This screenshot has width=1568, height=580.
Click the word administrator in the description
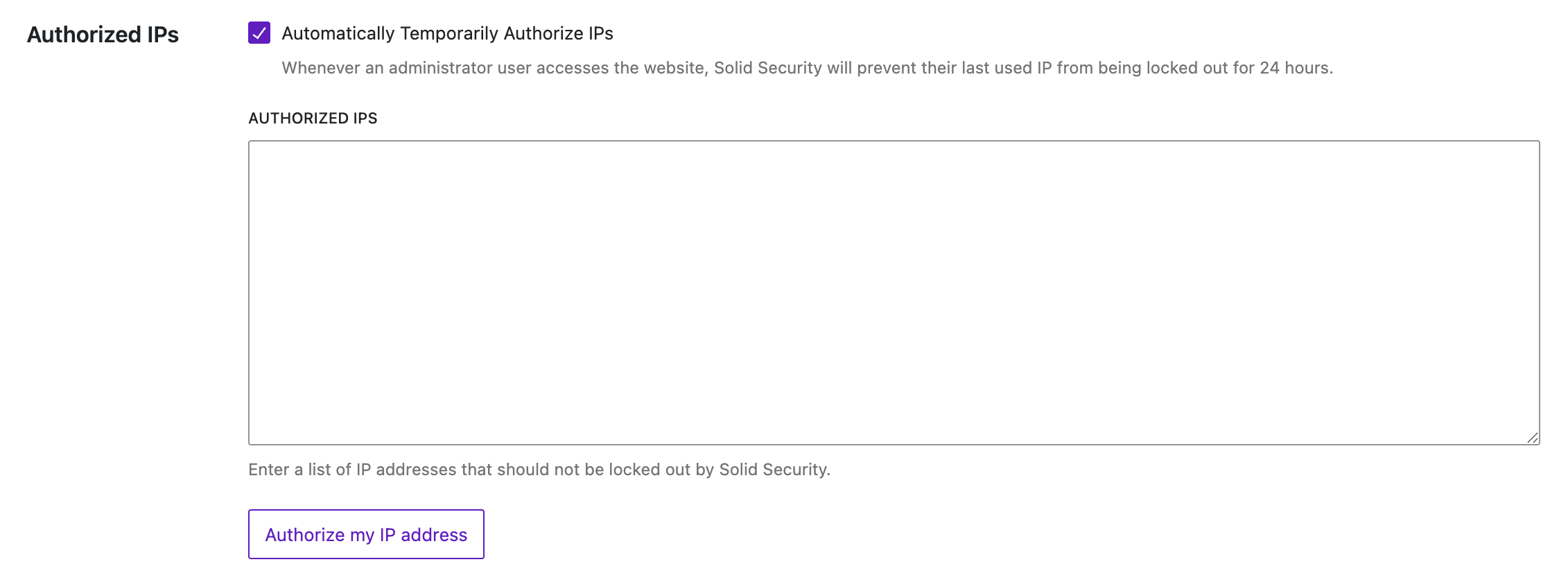[x=440, y=68]
